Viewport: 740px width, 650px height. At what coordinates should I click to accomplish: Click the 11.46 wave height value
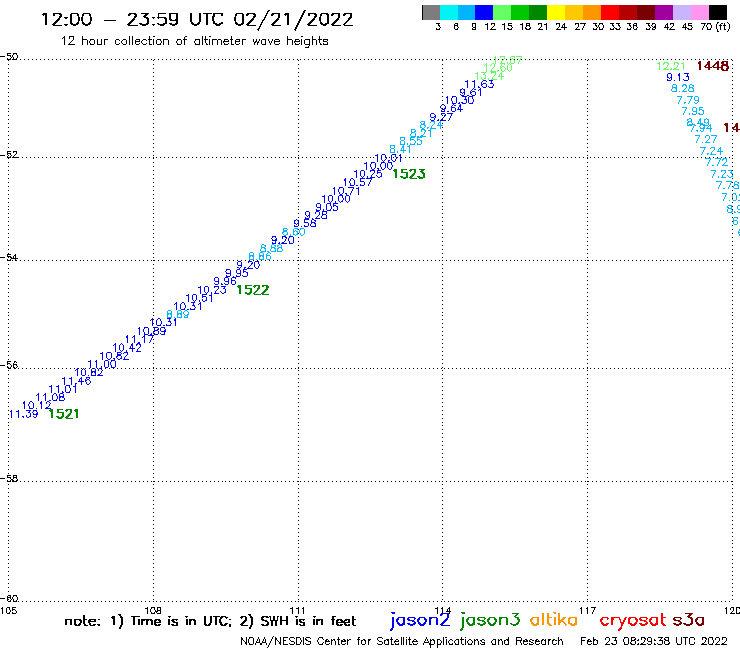(76, 381)
